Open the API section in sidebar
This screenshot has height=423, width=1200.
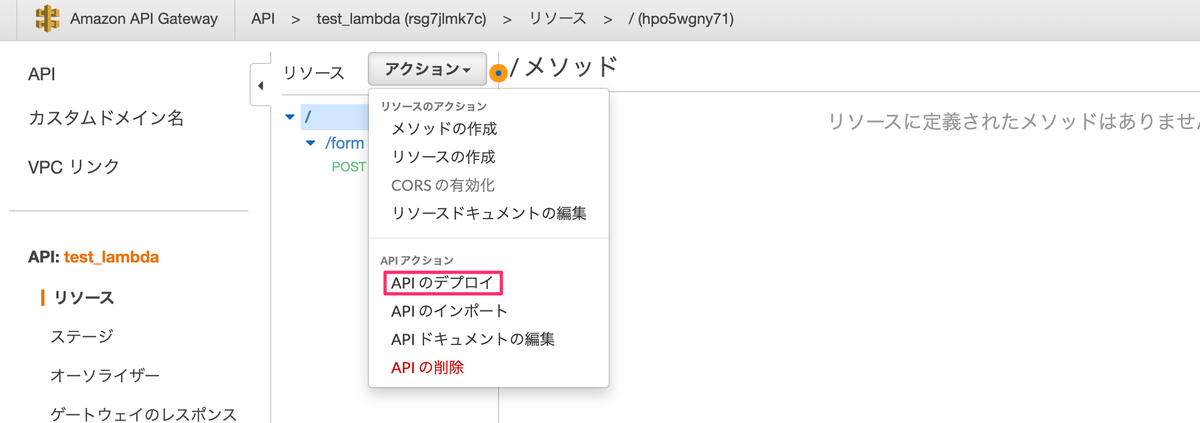(x=42, y=75)
